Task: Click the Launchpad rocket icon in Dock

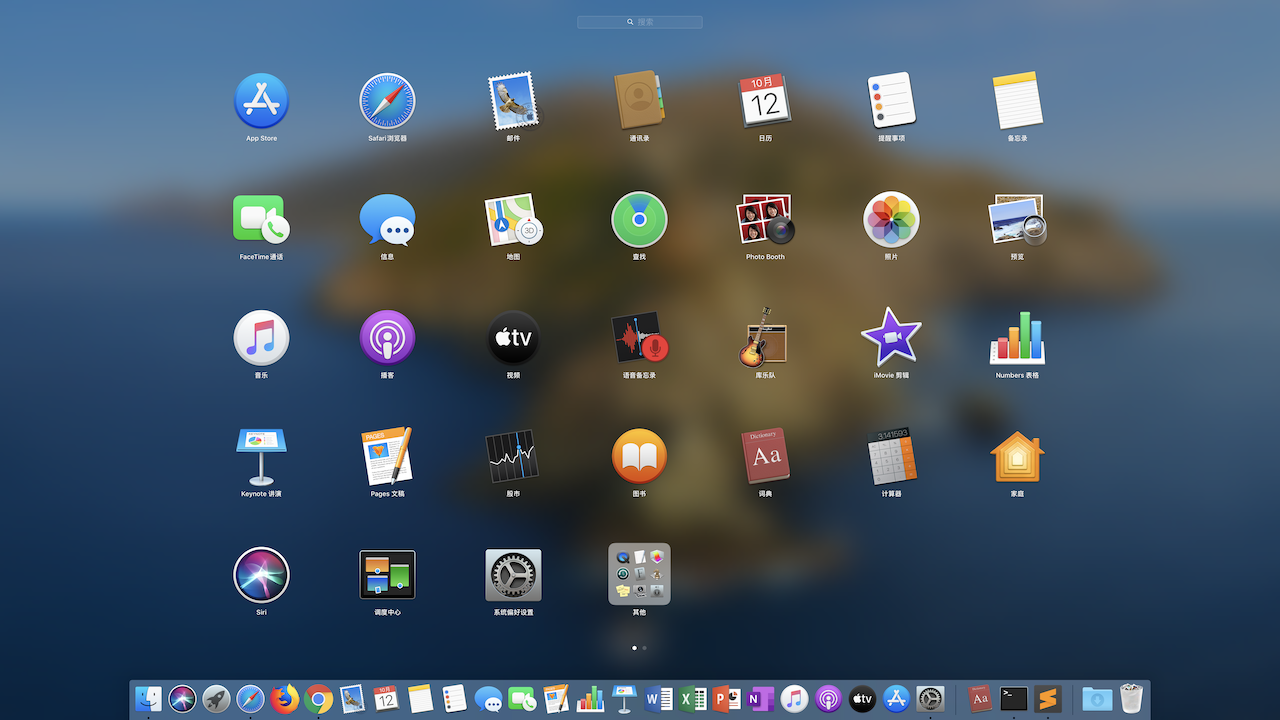Action: coord(216,698)
